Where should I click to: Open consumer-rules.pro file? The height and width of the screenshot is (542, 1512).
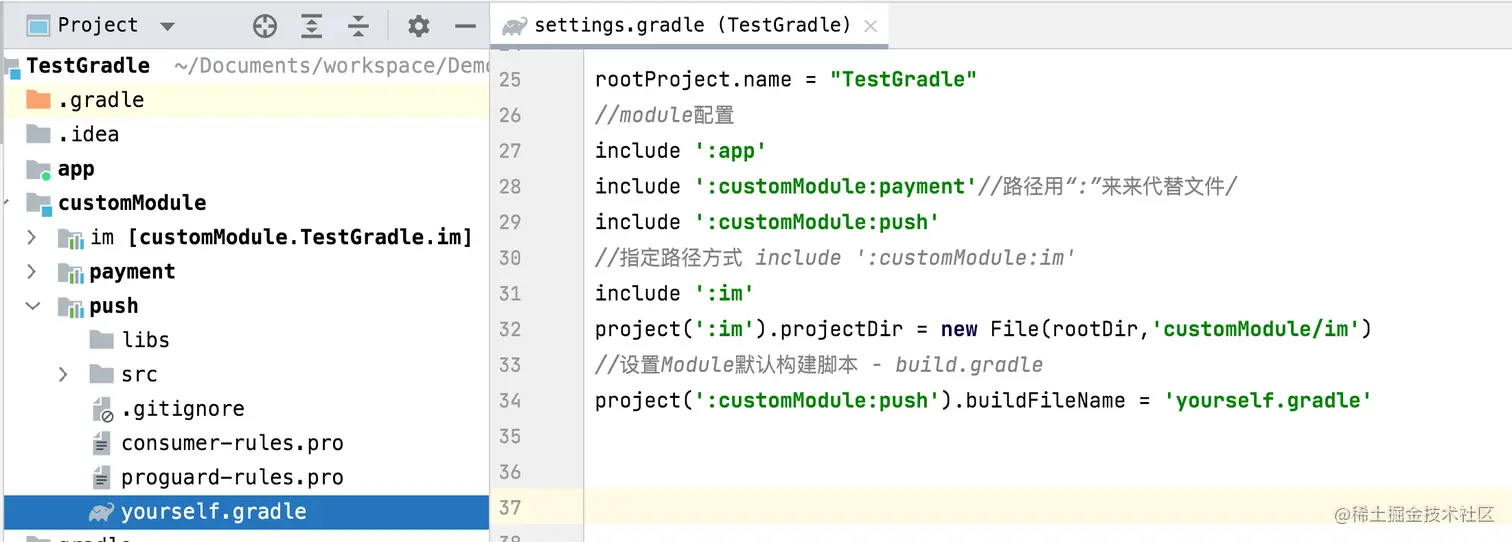tap(233, 444)
